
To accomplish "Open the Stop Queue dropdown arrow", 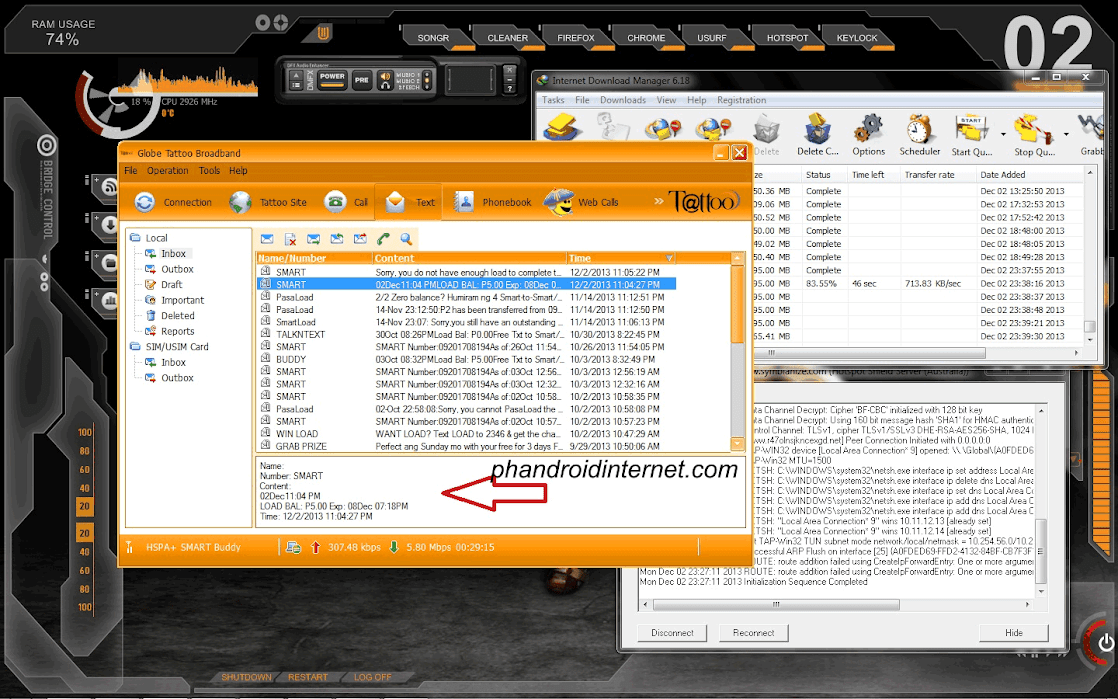I will click(1066, 134).
